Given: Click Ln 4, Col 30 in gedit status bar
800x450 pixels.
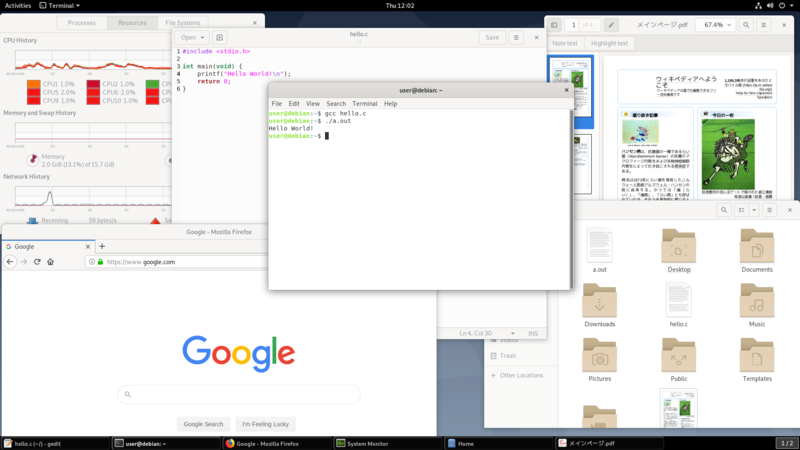Looking at the screenshot, I should click(x=476, y=333).
